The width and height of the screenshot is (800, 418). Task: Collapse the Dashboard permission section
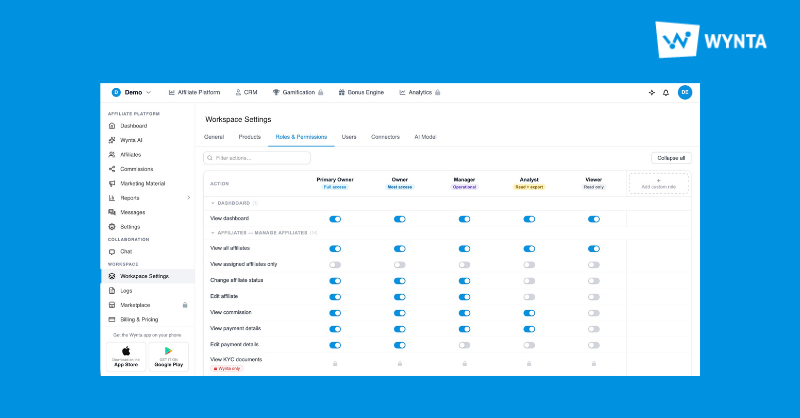213,203
